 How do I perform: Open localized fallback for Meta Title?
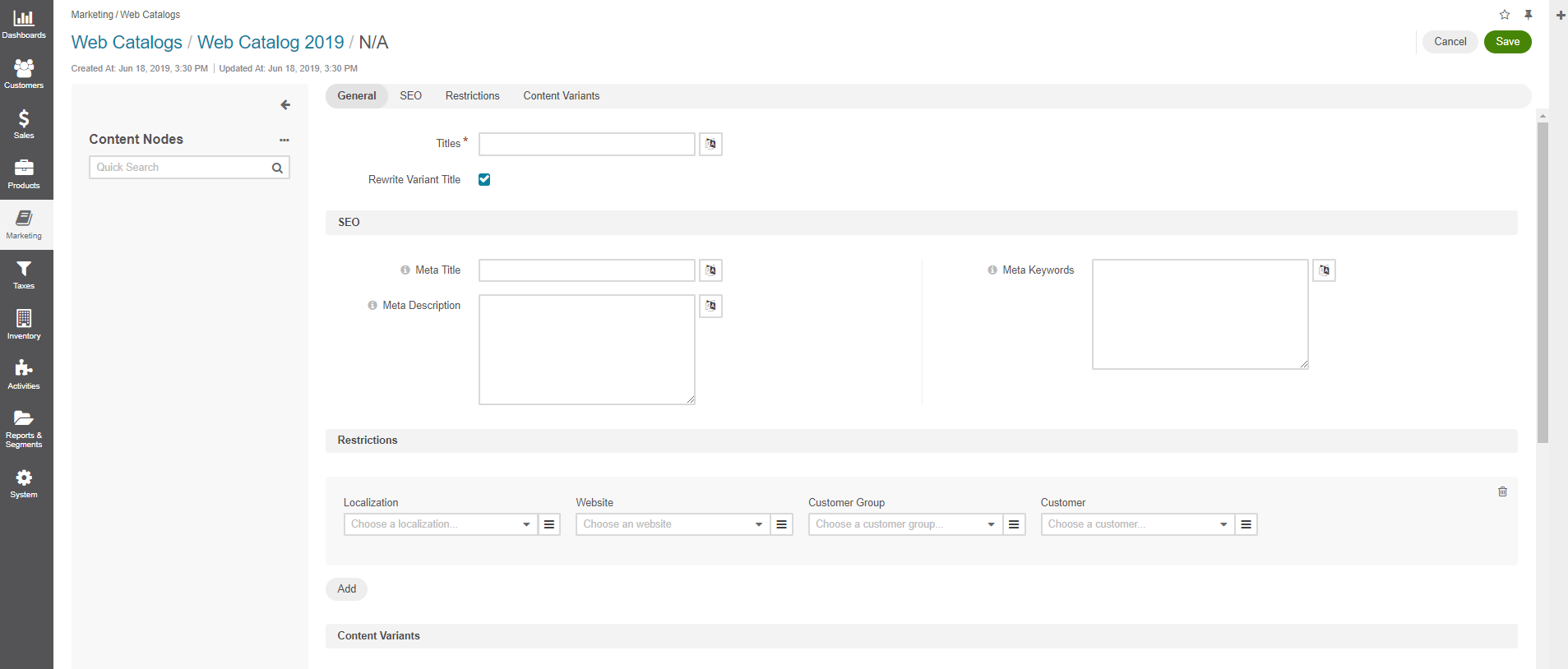click(711, 270)
